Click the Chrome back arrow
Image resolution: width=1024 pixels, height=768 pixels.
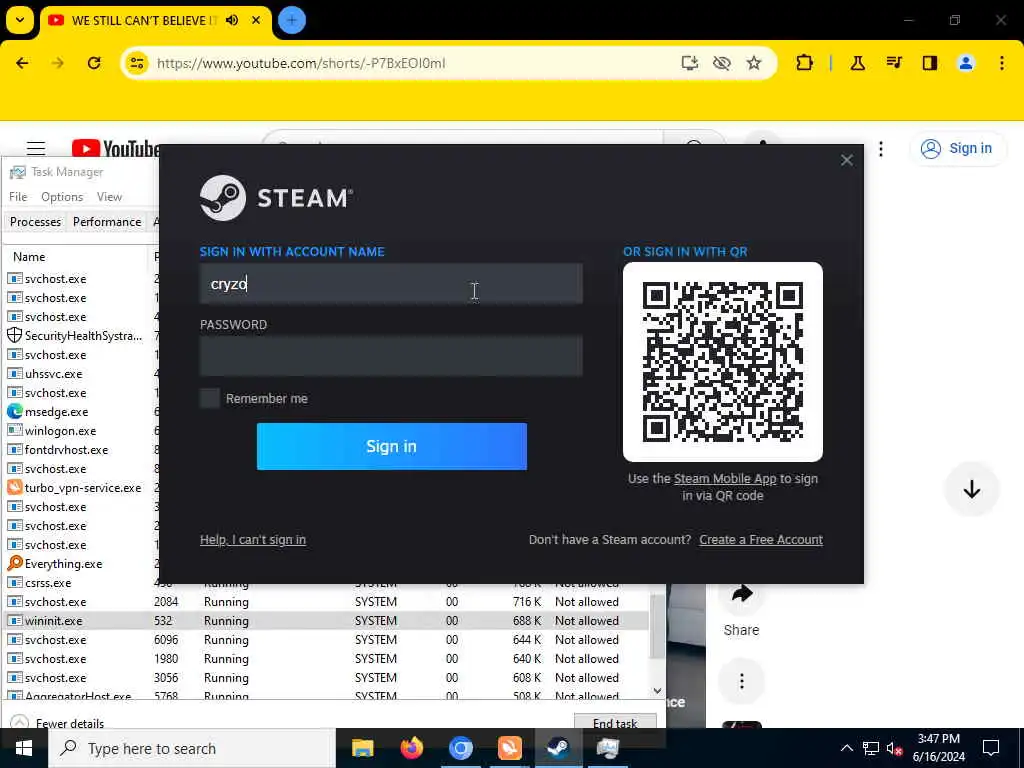pyautogui.click(x=22, y=63)
